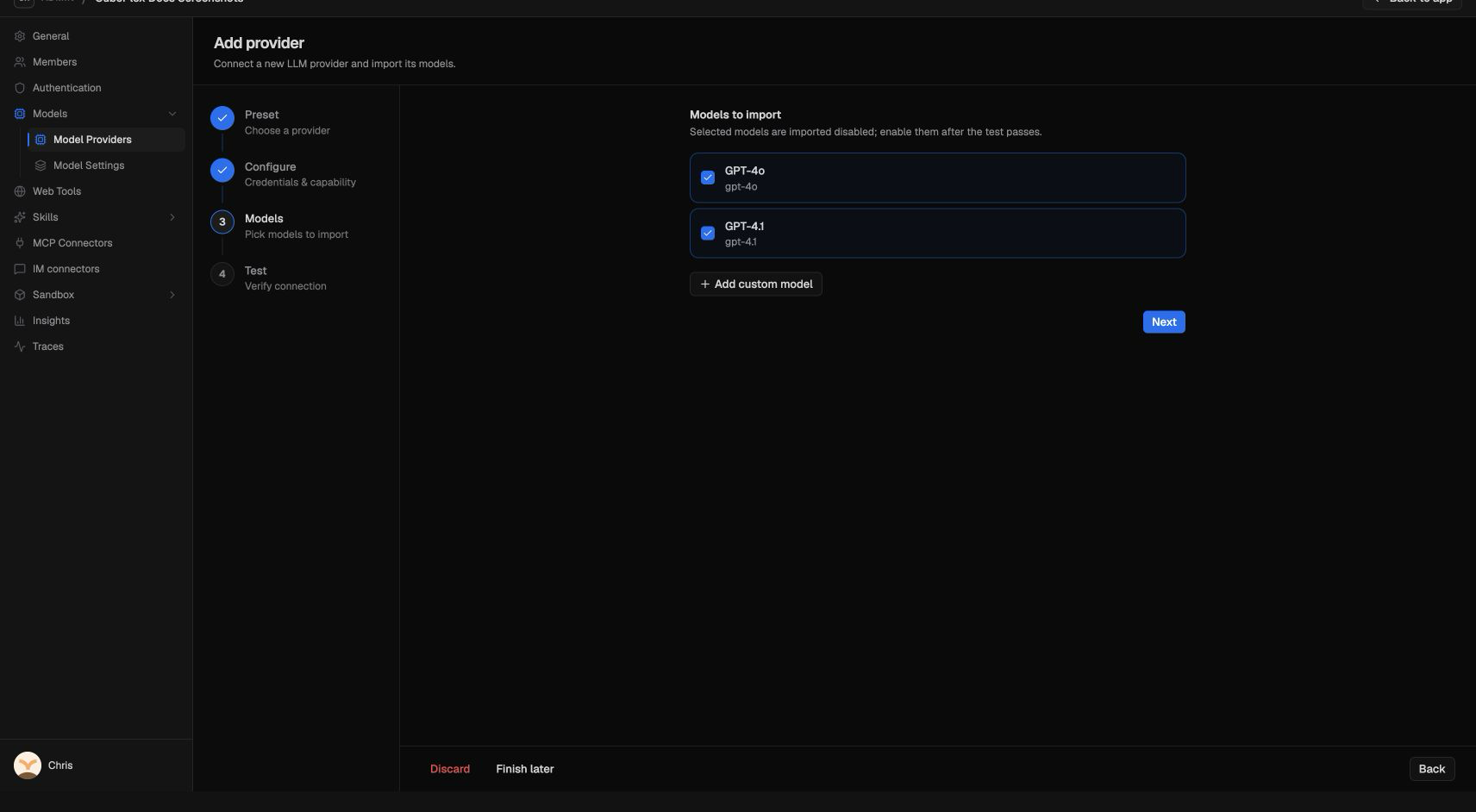Click the 'gpt-4.1' model id text
Viewport: 1476px width, 812px height.
(x=741, y=241)
